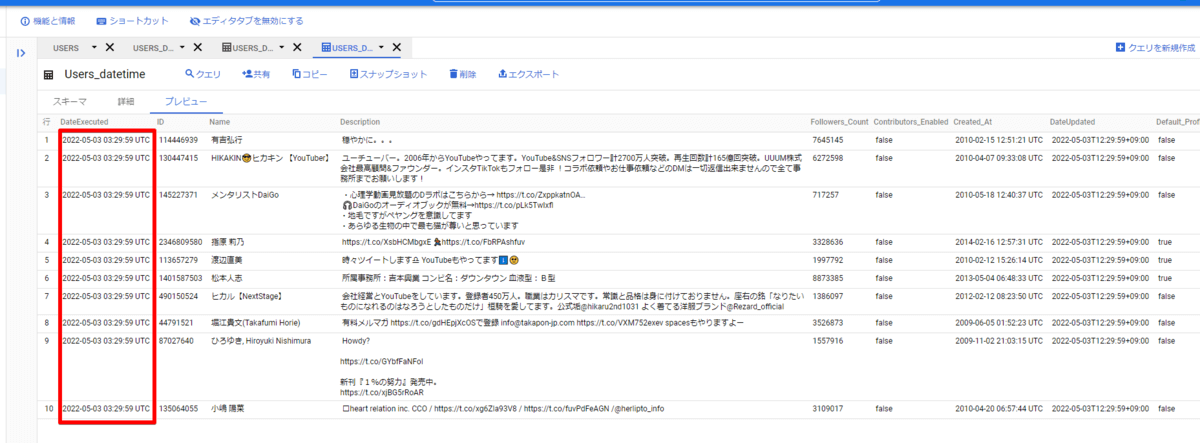This screenshot has height=443, width=1200.
Task: Click the DateExecuted column header
Action: click(x=85, y=122)
